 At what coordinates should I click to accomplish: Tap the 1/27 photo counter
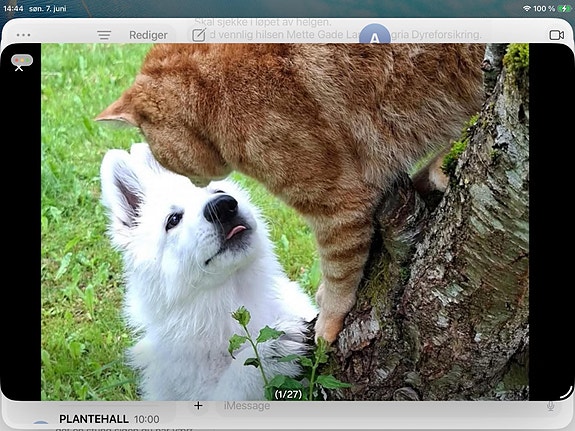point(288,394)
